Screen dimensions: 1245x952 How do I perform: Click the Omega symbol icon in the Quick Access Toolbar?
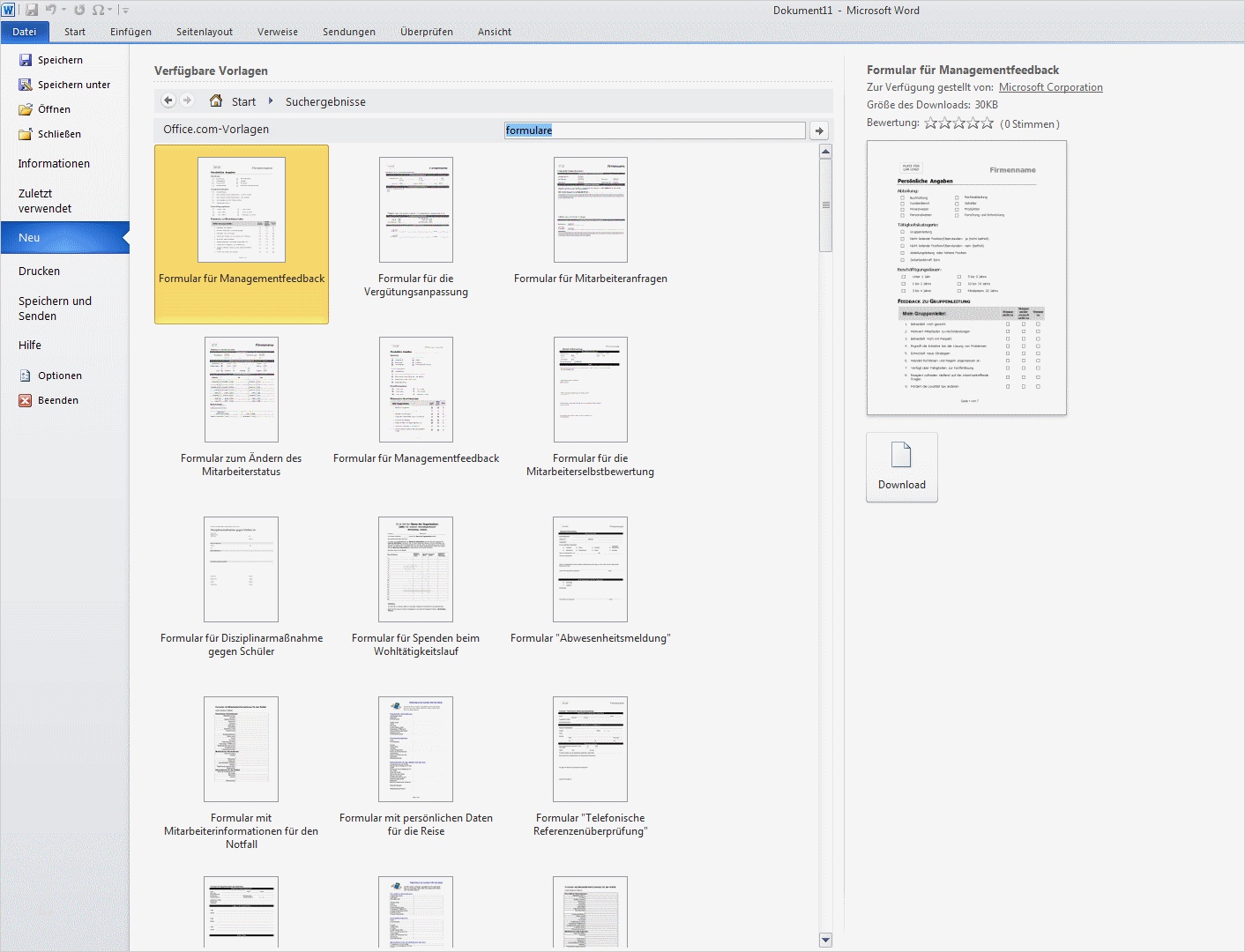click(98, 10)
